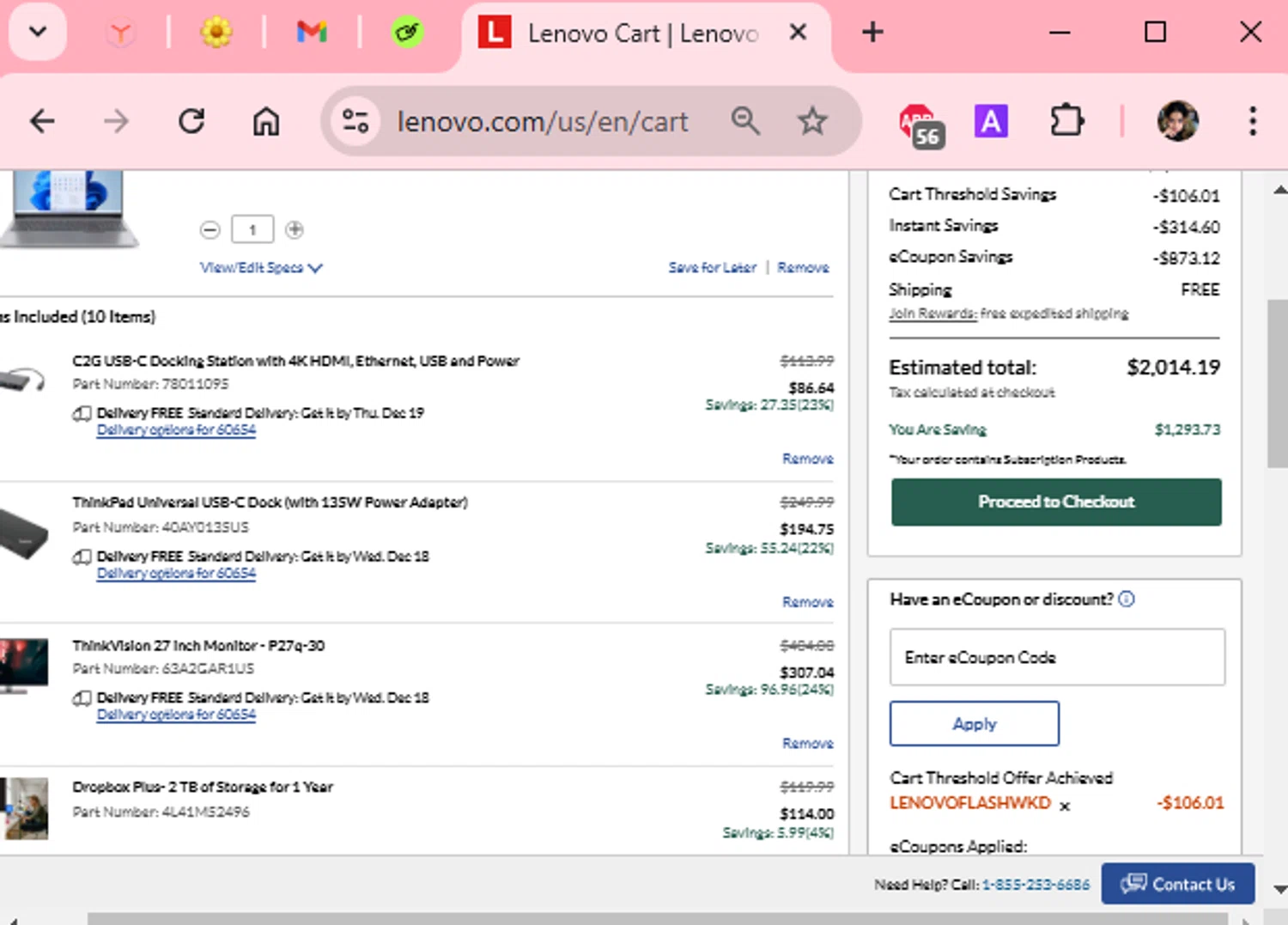The image size is (1288, 925).
Task: Switch to the yellow flower pinned tab
Action: (x=216, y=33)
